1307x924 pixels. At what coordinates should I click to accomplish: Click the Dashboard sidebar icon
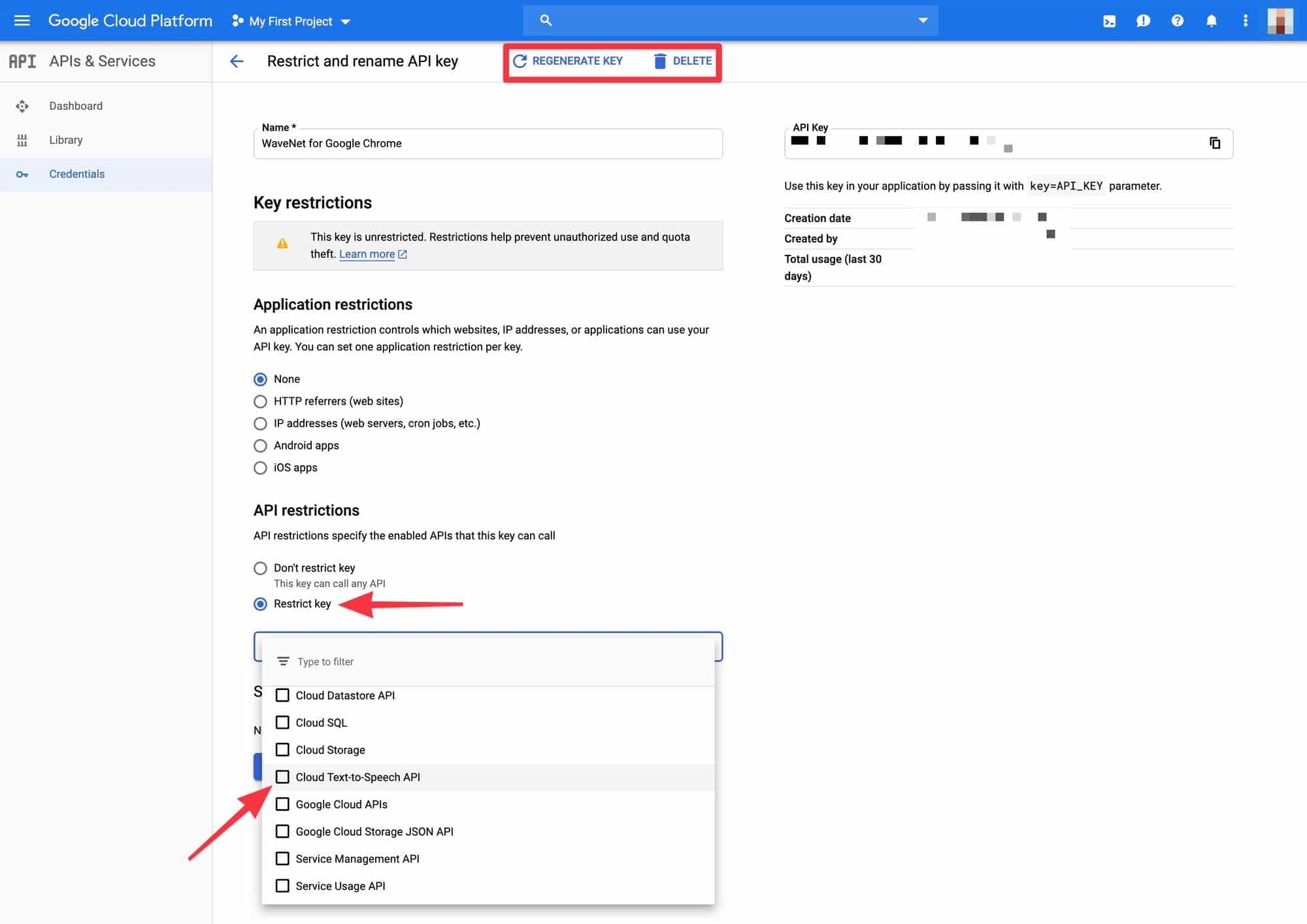point(22,106)
